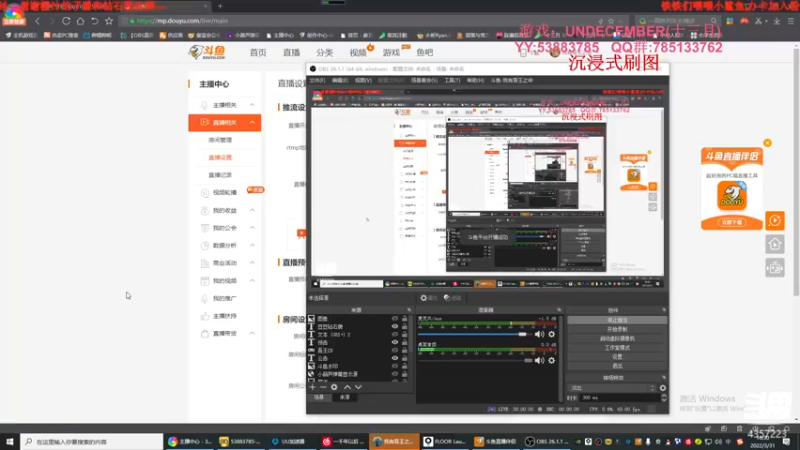
Task: Collapse the 主播相关 sidebar section
Action: tap(252, 105)
